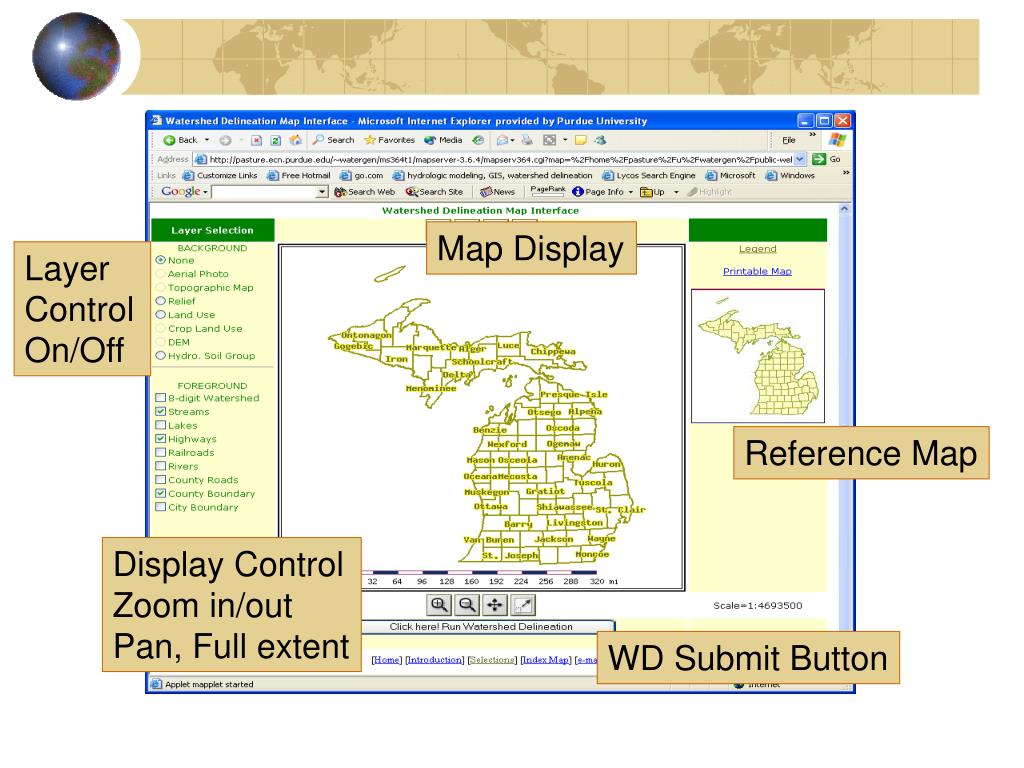Screen dimensions: 1024x768
Task: Follow the Introduction link at page bottom
Action: point(435,660)
